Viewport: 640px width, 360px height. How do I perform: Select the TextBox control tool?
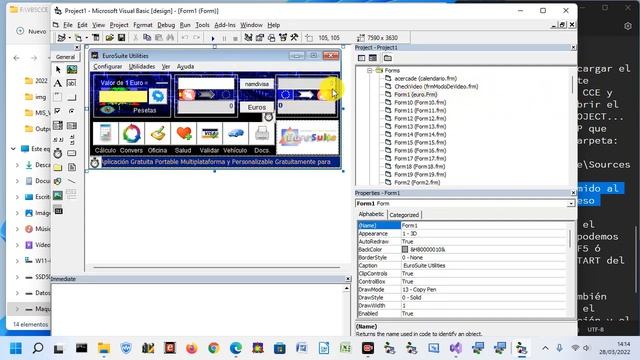click(72, 84)
